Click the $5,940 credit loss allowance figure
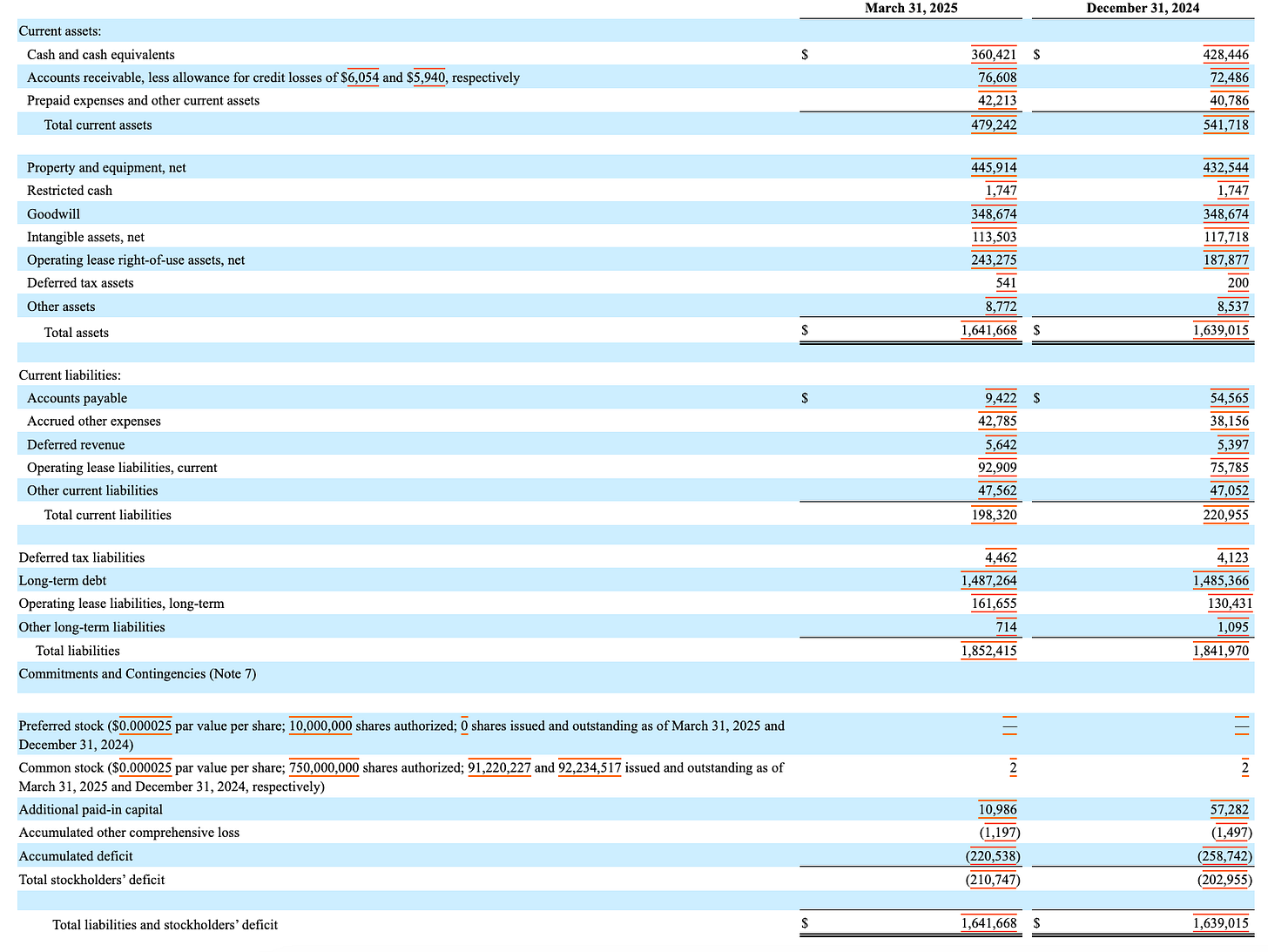The image size is (1268, 952). 427,78
